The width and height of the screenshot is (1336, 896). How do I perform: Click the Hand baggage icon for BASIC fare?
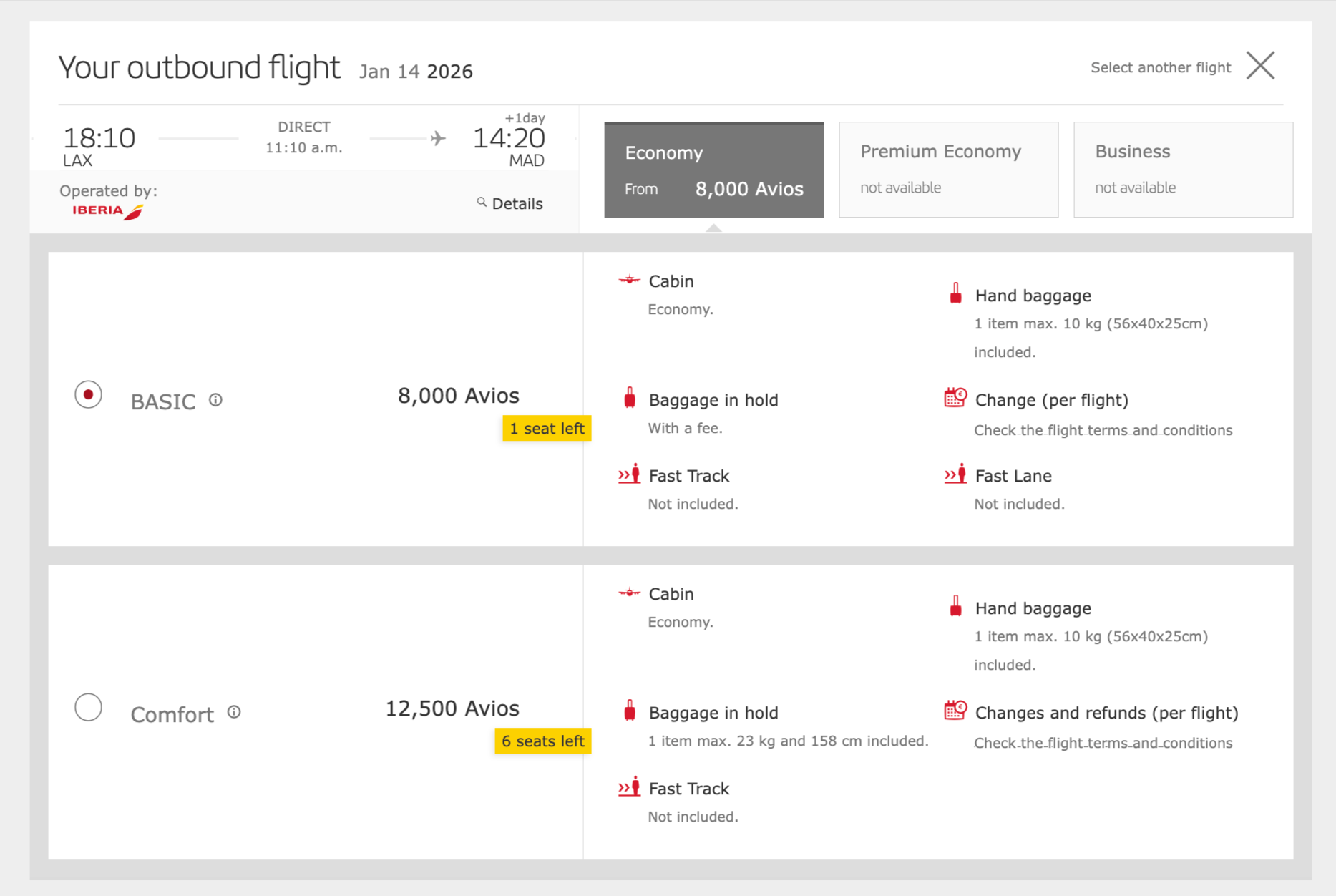pyautogui.click(x=955, y=293)
